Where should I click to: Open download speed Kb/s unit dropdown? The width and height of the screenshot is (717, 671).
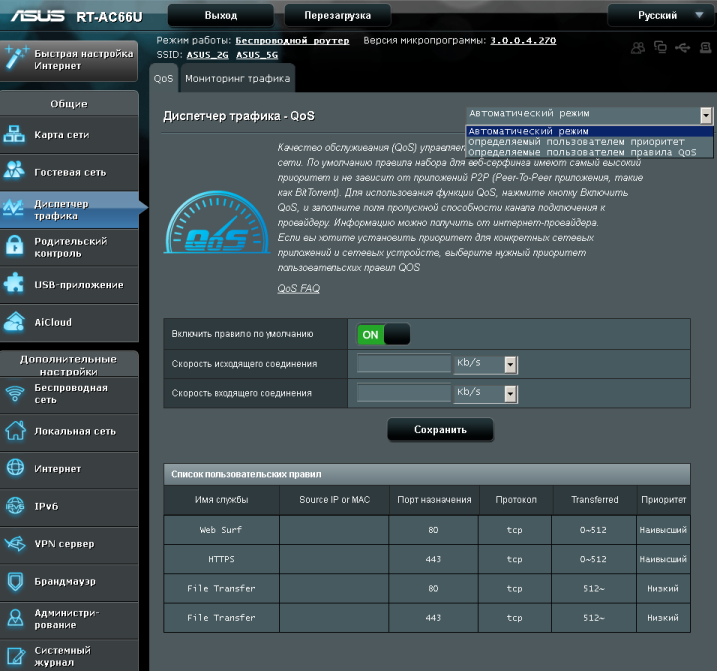pyautogui.click(x=486, y=394)
